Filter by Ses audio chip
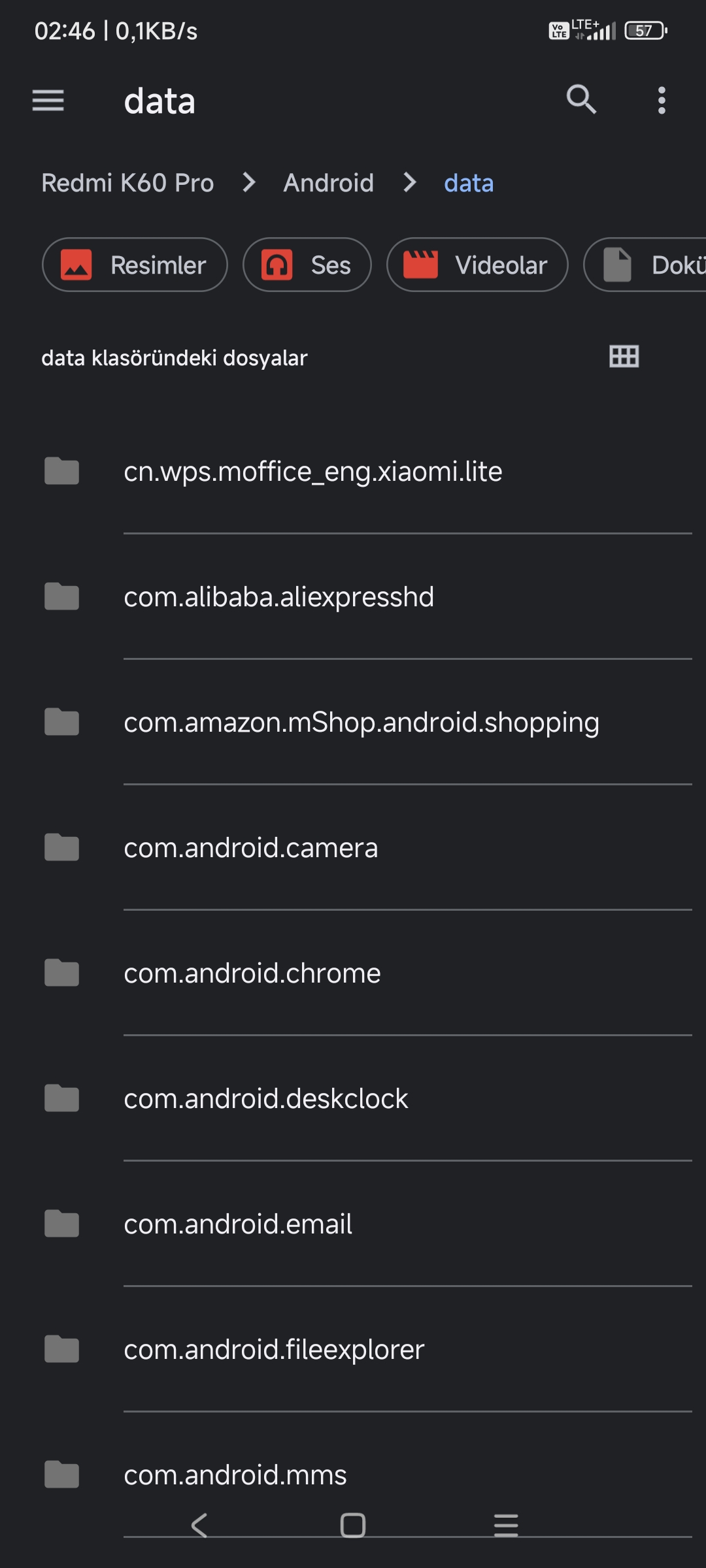The image size is (706, 1568). tap(307, 265)
